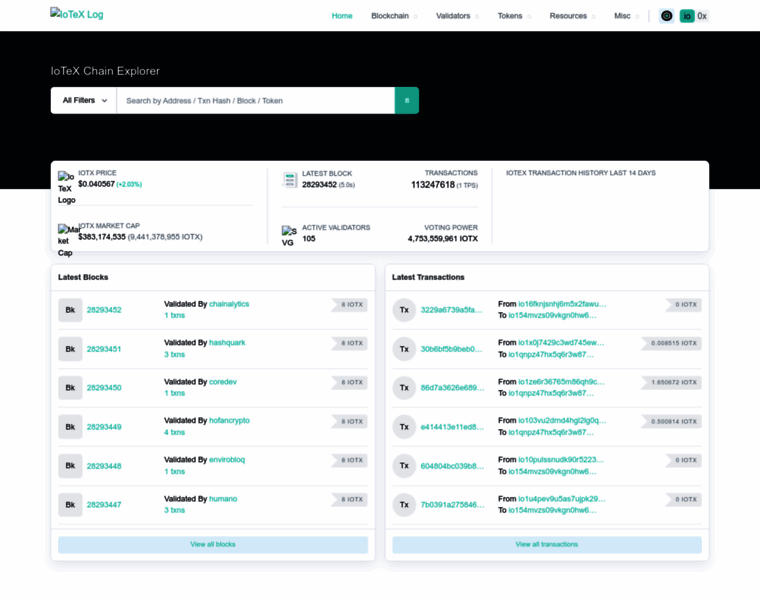Click Bk icon for block 28293452
The image size is (760, 600).
(x=70, y=310)
